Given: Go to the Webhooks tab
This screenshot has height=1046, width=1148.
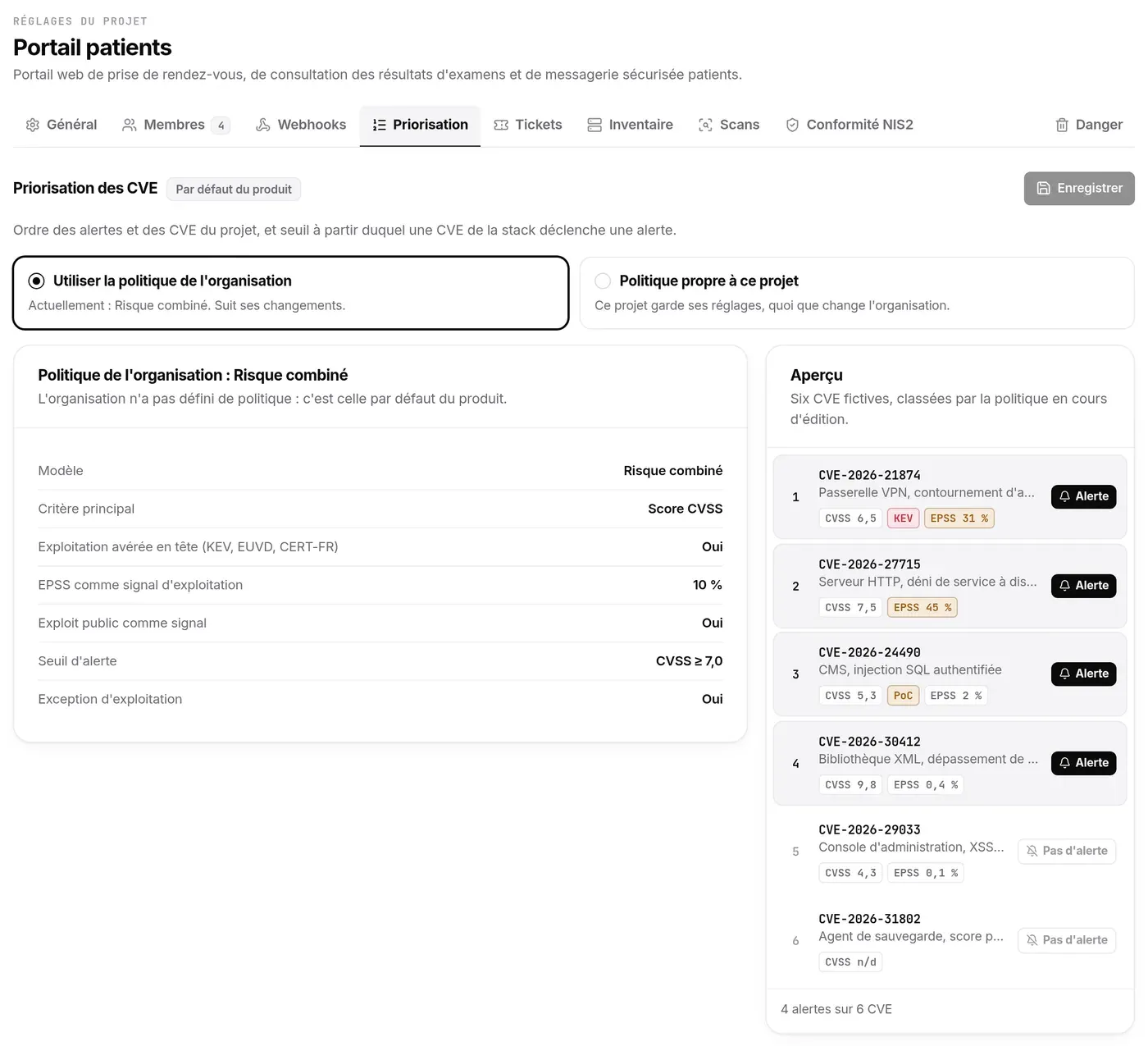Looking at the screenshot, I should click(301, 125).
